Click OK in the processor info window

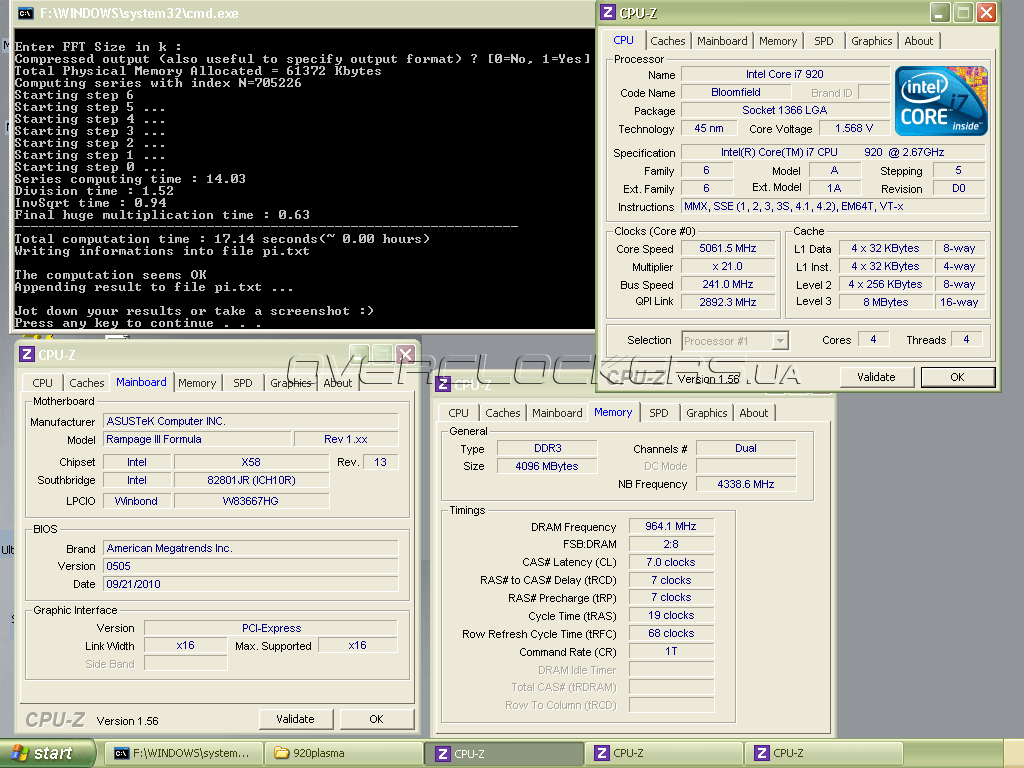coord(957,377)
